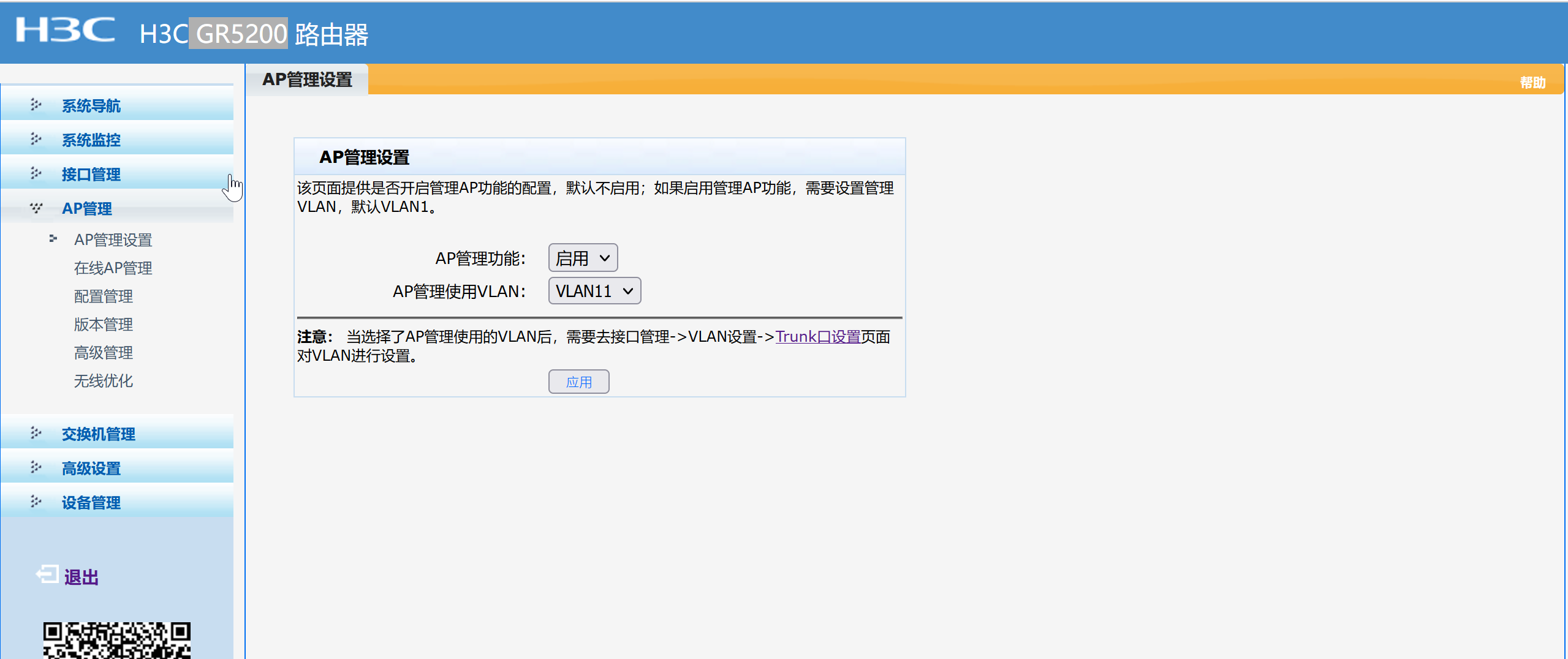Click the 应用 apply button
The width and height of the screenshot is (1568, 659).
point(578,382)
